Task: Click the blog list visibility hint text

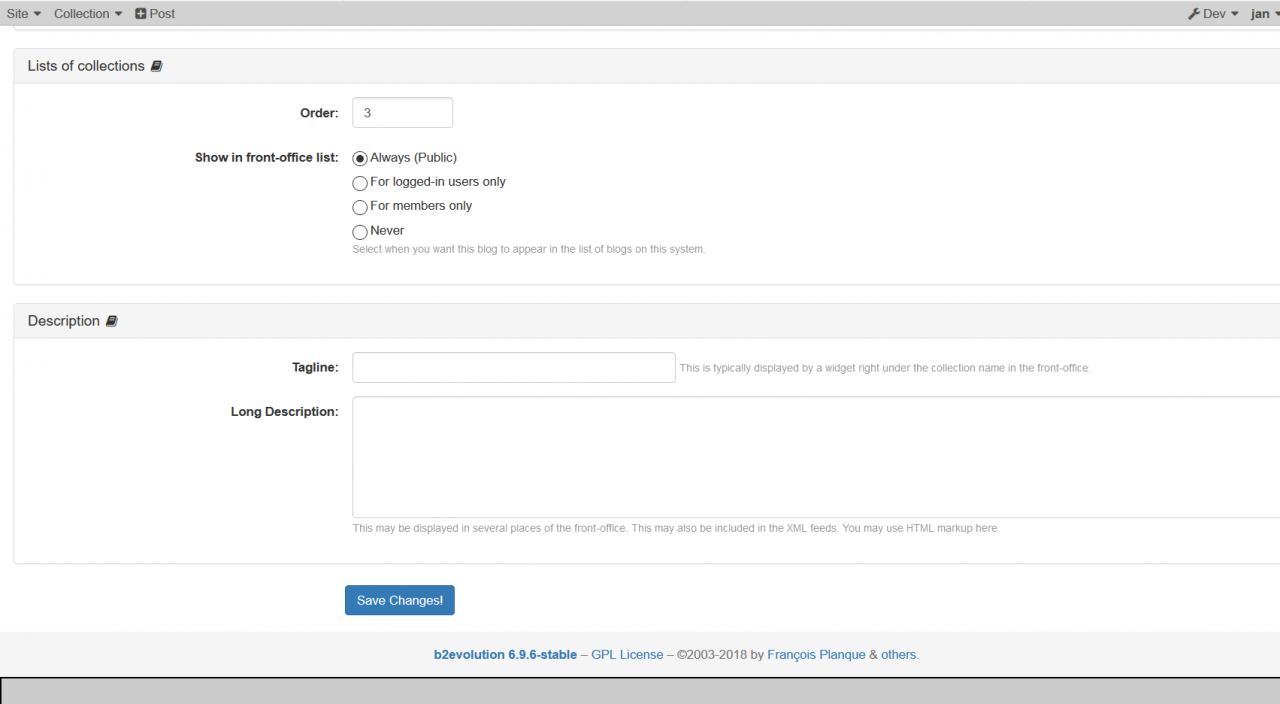Action: [529, 249]
